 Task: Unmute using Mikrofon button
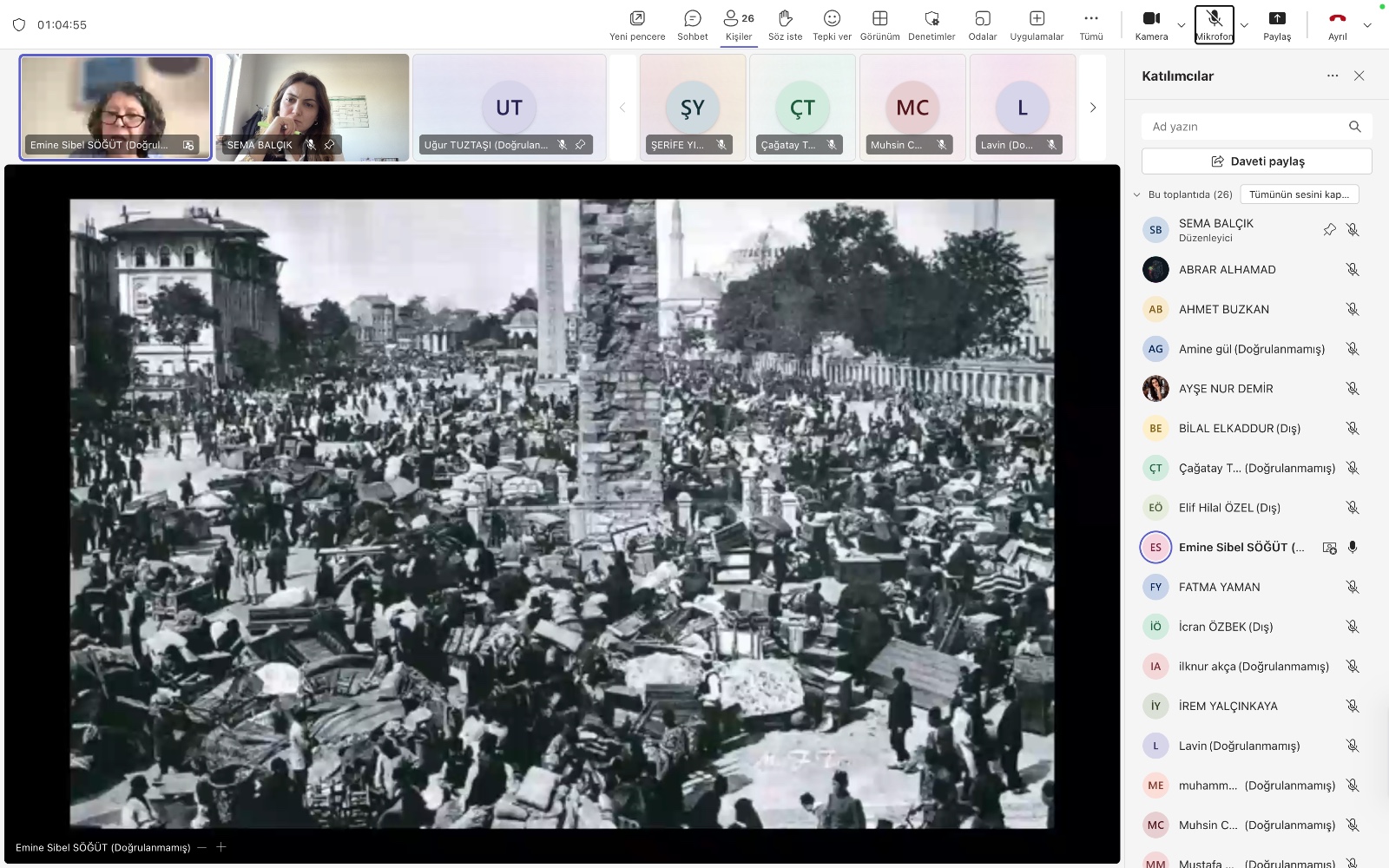1214,24
